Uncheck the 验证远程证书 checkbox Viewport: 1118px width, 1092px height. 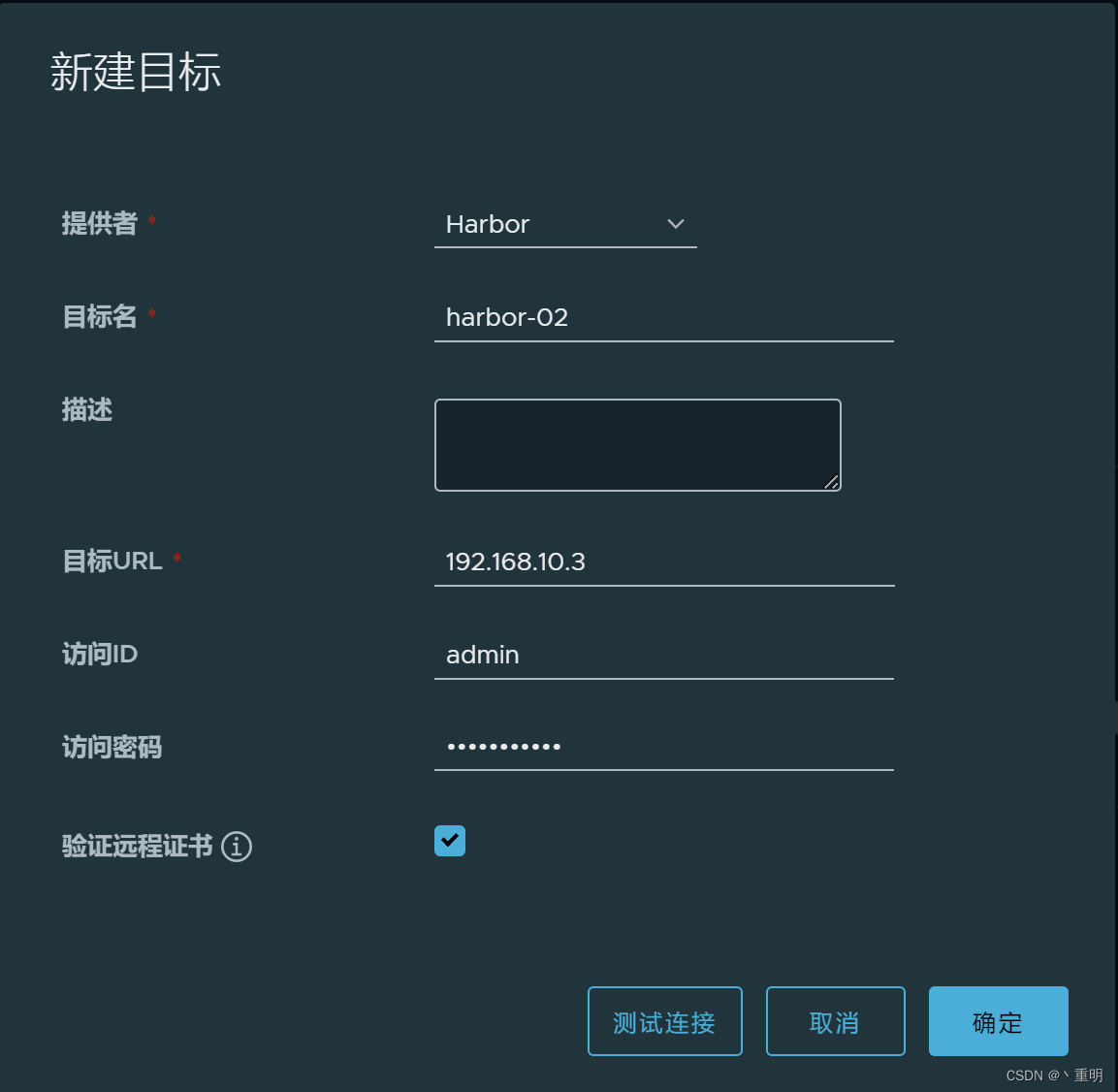coord(450,841)
